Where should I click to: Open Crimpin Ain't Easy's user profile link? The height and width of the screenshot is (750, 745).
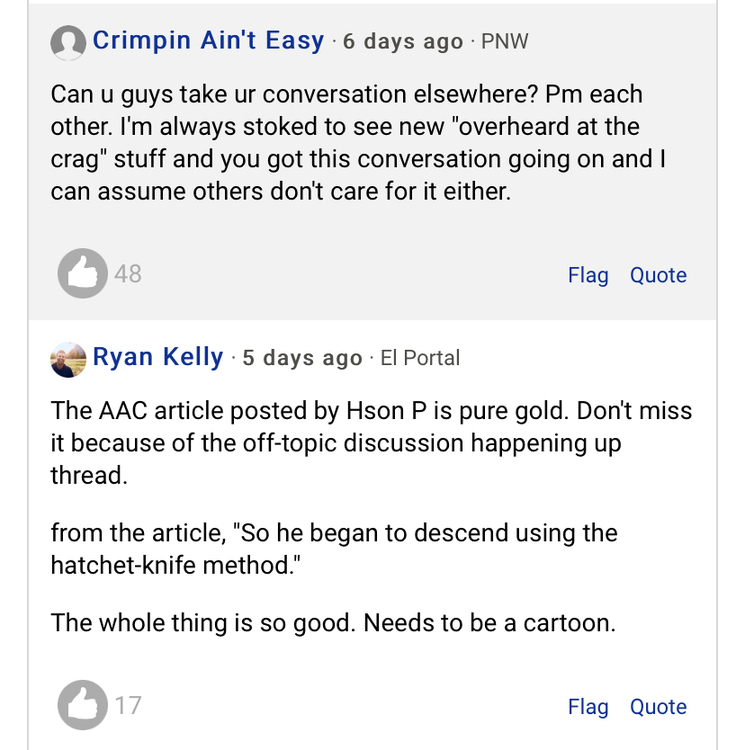tap(208, 41)
